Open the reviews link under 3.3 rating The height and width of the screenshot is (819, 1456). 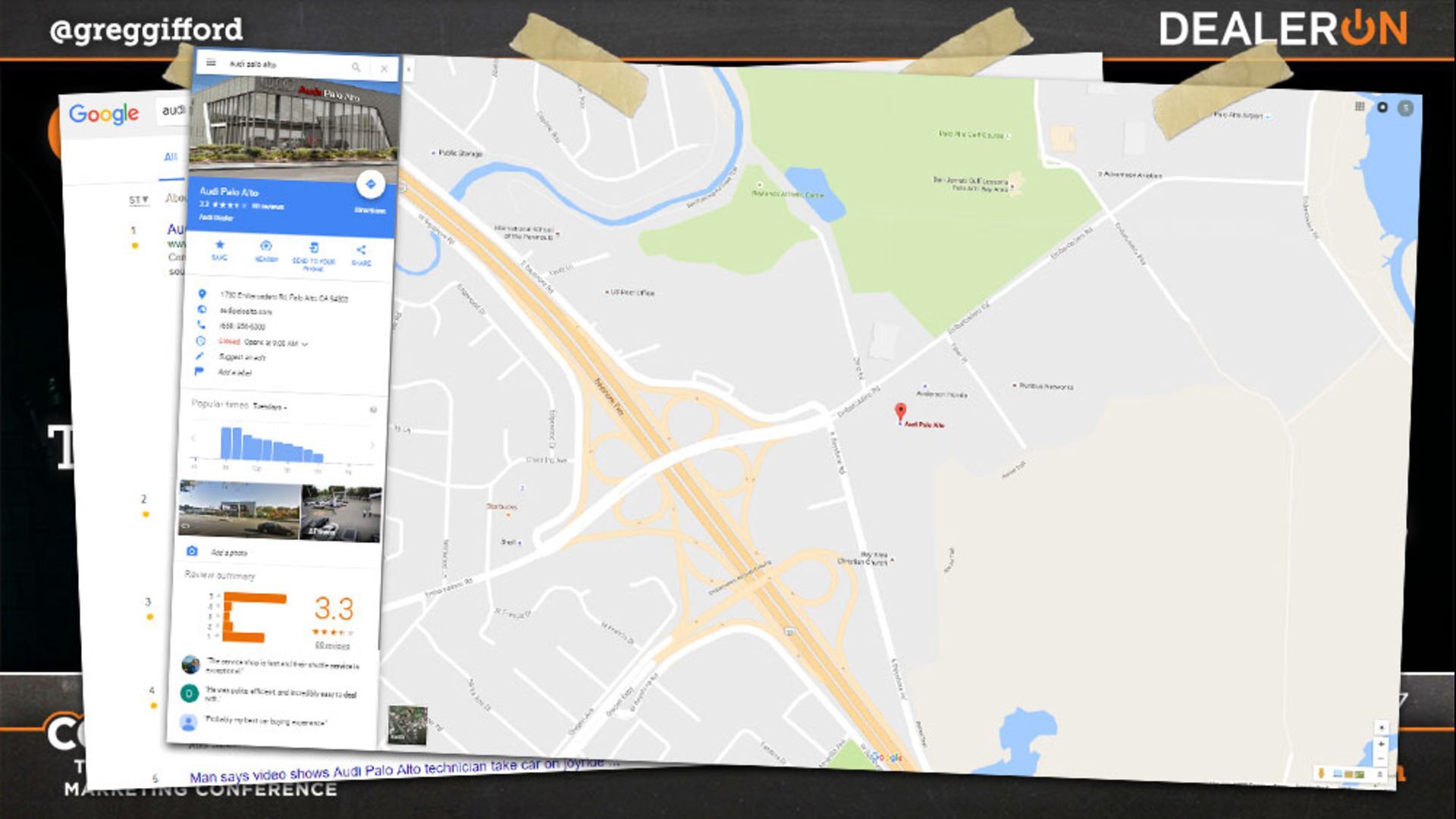[x=332, y=645]
